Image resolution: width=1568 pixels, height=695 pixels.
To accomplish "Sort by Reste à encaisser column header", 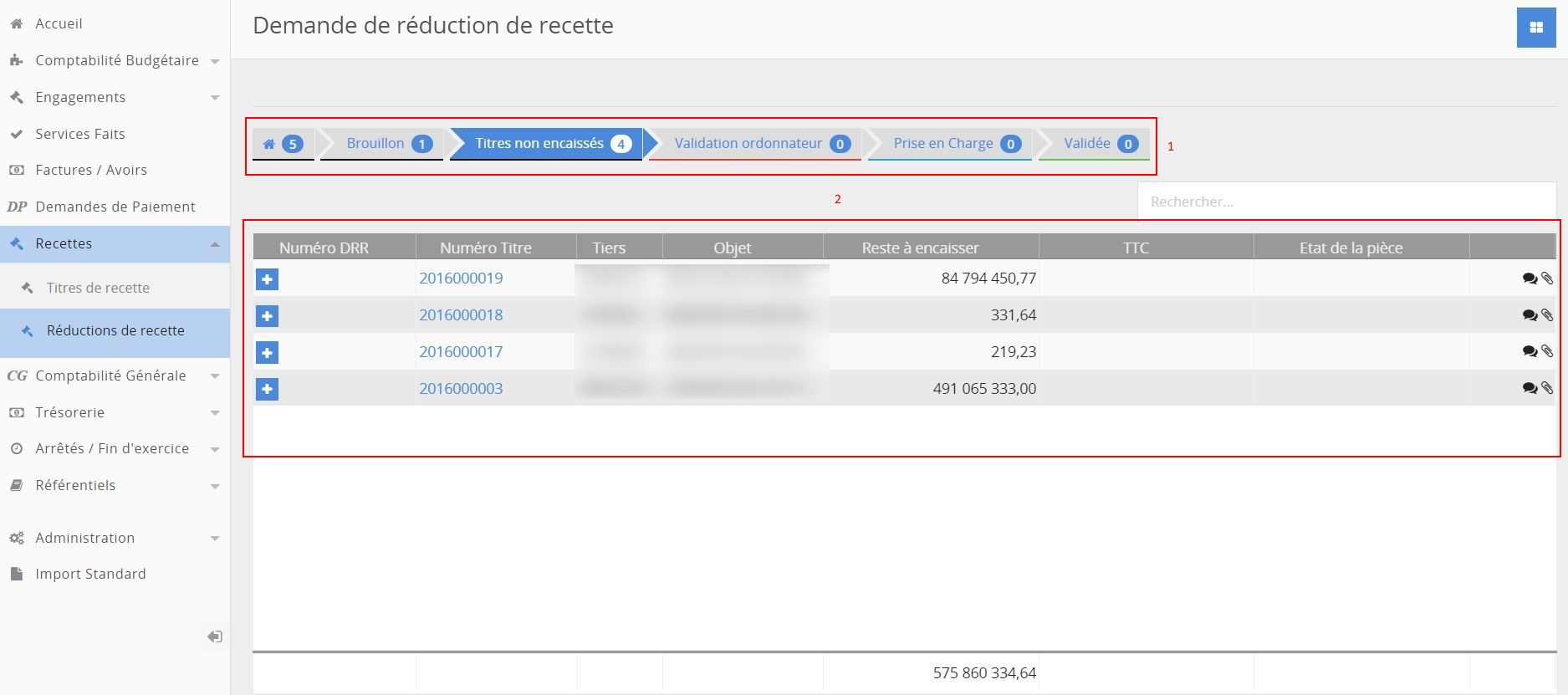I will point(920,248).
